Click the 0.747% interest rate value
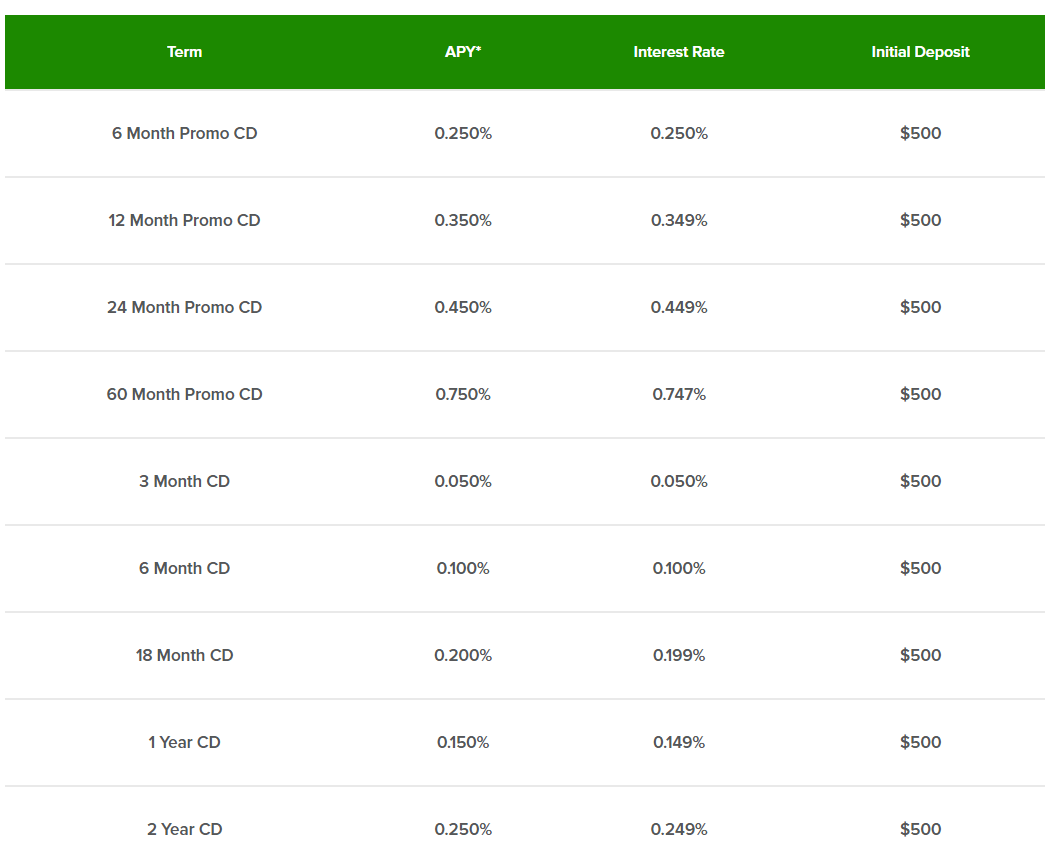 [679, 394]
